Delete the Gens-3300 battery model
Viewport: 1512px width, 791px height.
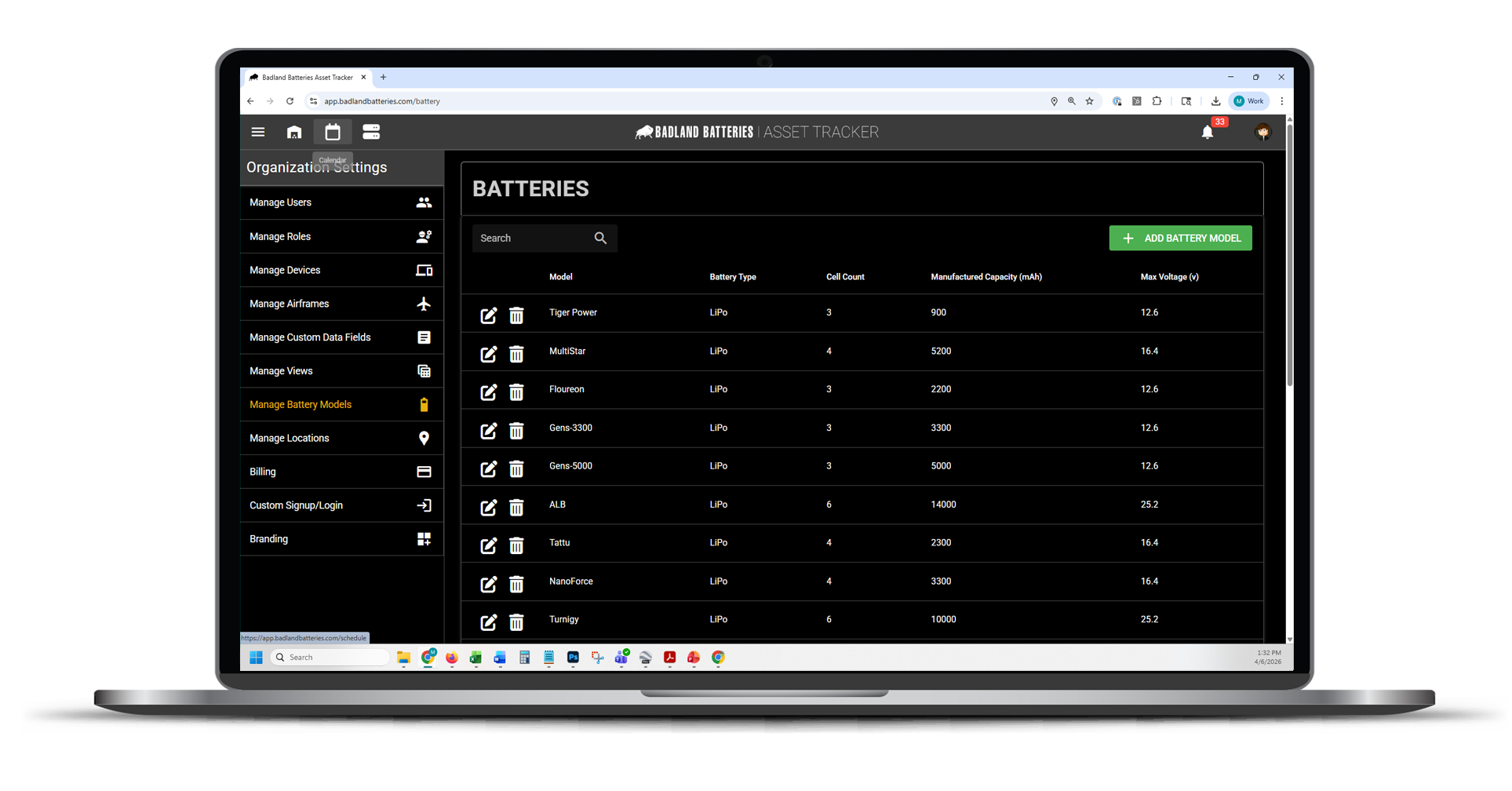click(x=516, y=430)
